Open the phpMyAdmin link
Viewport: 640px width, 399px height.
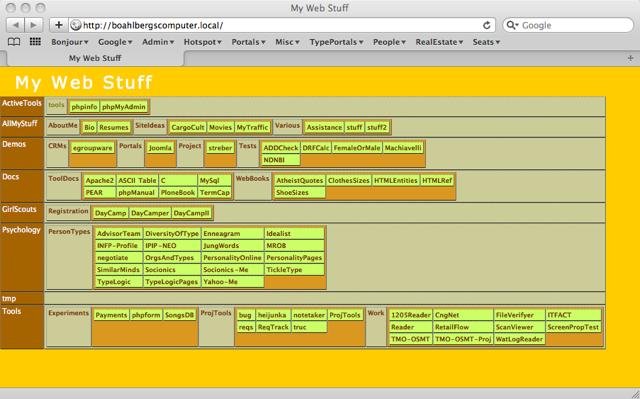[124, 107]
